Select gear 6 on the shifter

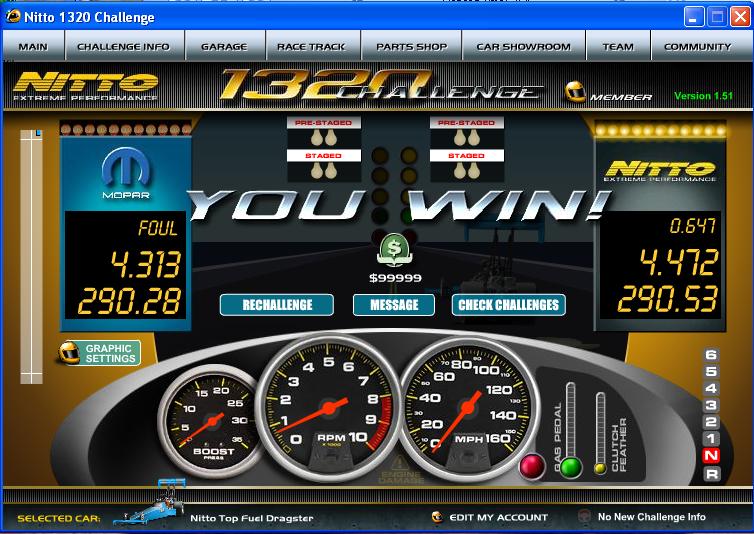pyautogui.click(x=711, y=355)
